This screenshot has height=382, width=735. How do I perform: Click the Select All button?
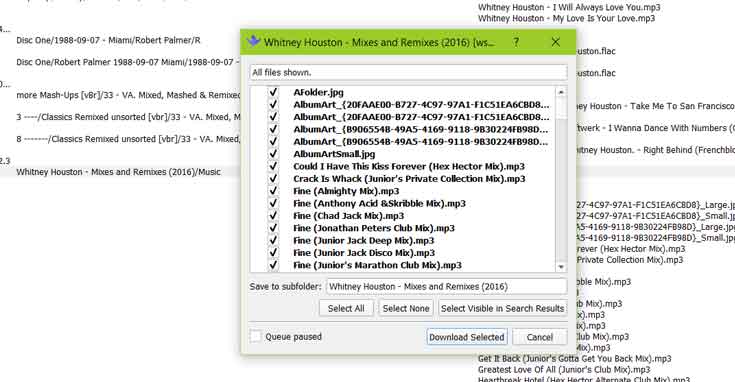pyautogui.click(x=346, y=308)
